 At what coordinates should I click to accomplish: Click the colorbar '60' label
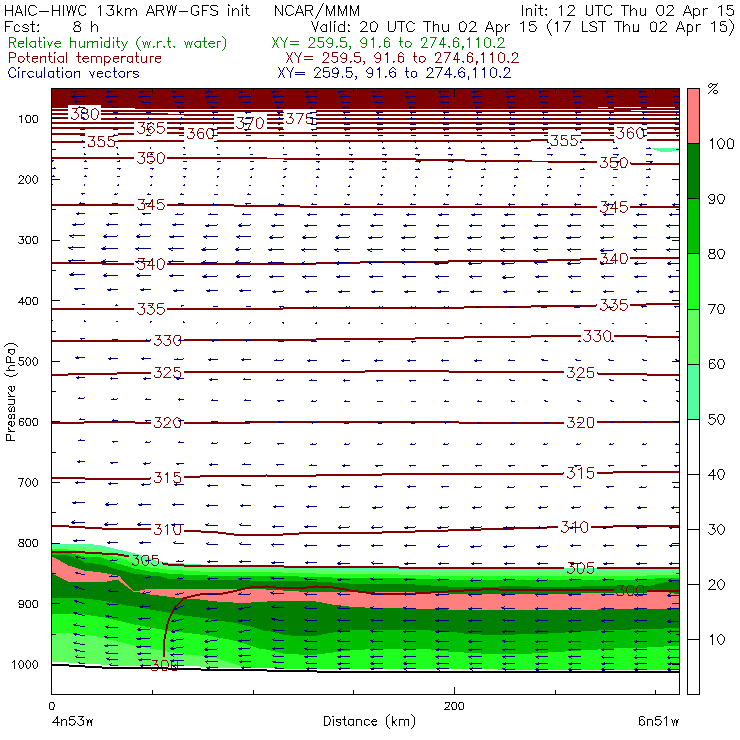[x=716, y=364]
